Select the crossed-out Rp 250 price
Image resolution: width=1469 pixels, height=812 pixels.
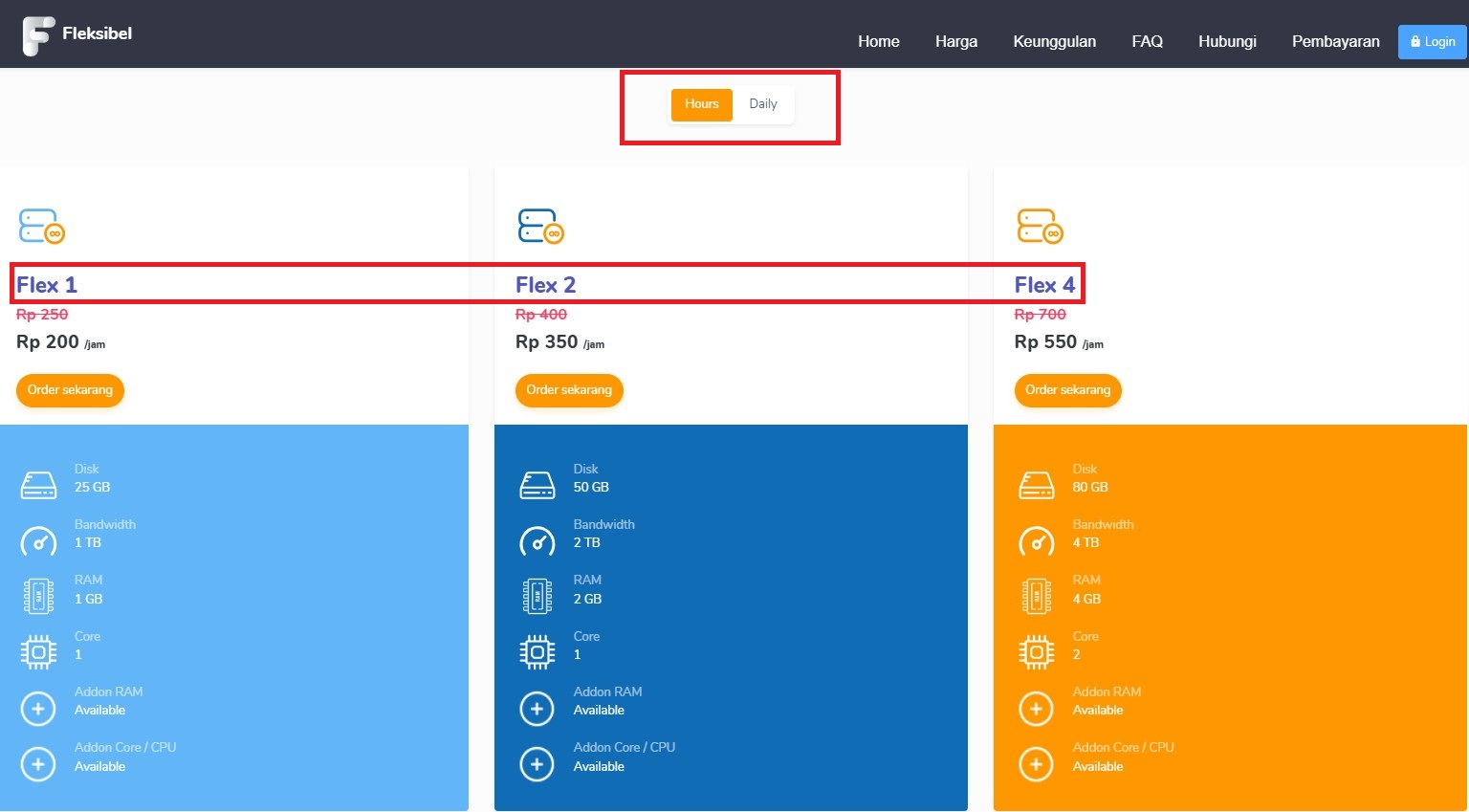[x=43, y=314]
